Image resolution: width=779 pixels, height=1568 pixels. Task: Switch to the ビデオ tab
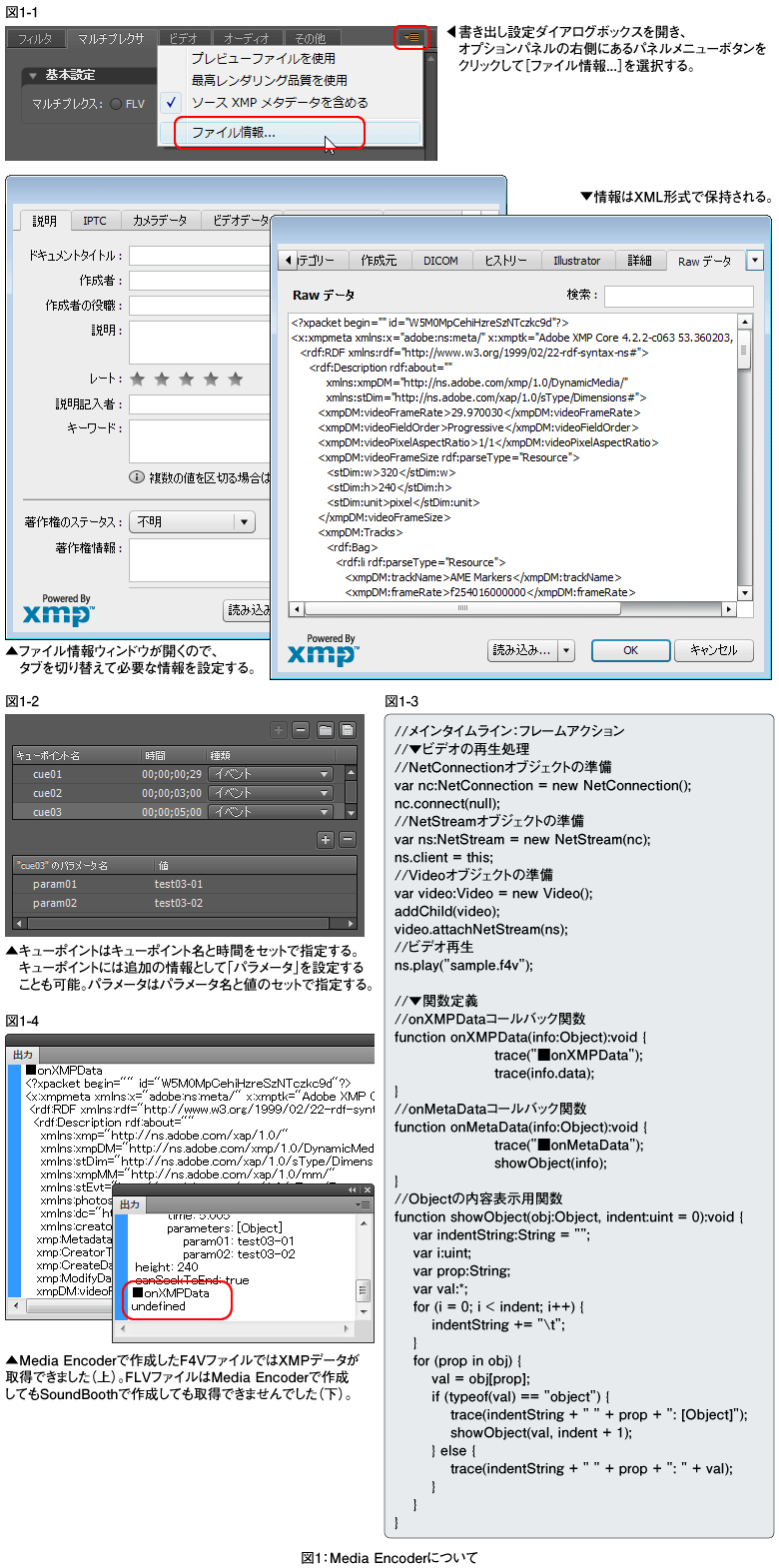(183, 39)
